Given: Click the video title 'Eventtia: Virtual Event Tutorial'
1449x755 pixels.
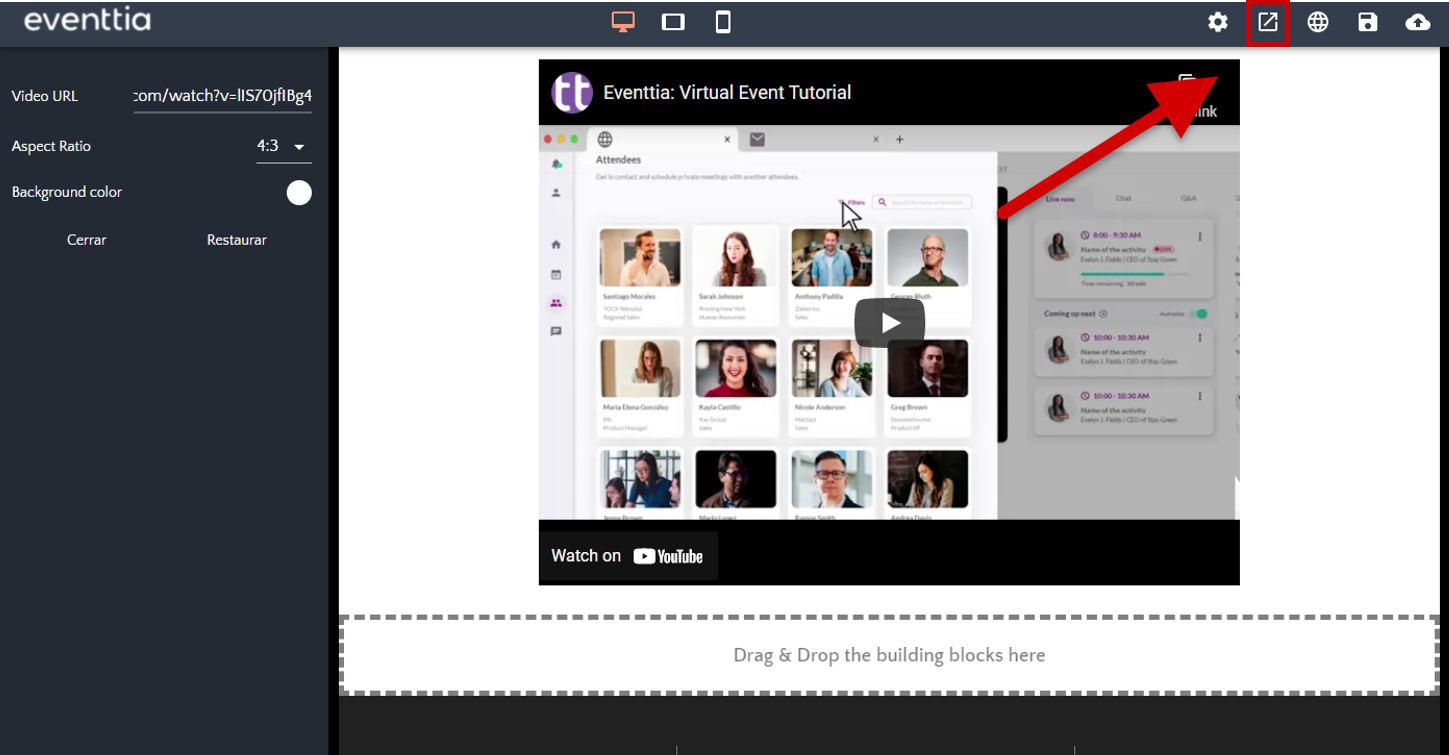Looking at the screenshot, I should coord(727,93).
